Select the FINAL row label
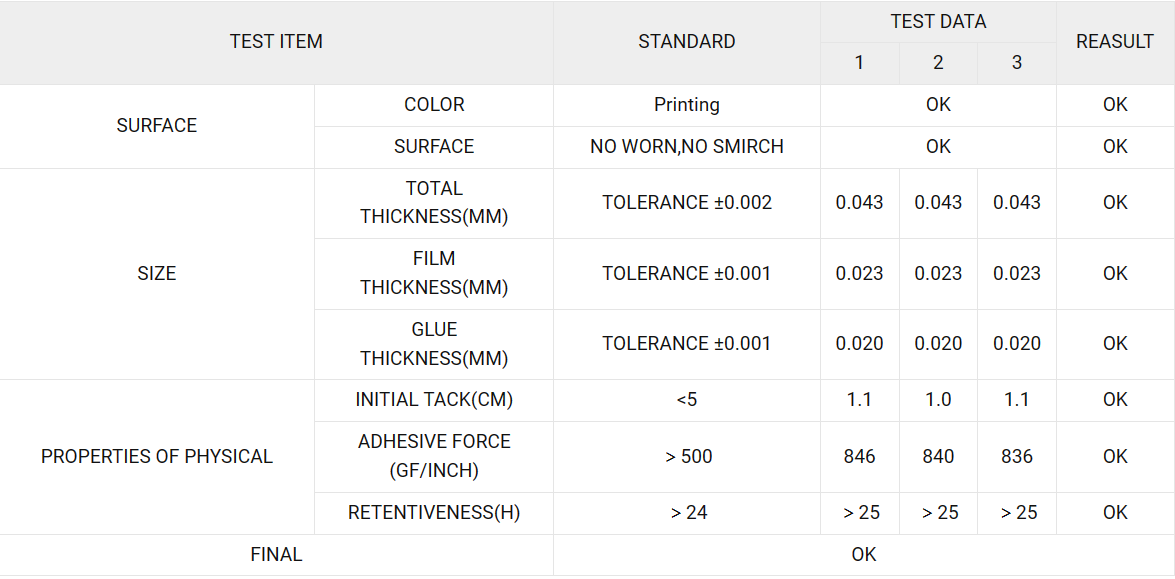 [x=276, y=554]
